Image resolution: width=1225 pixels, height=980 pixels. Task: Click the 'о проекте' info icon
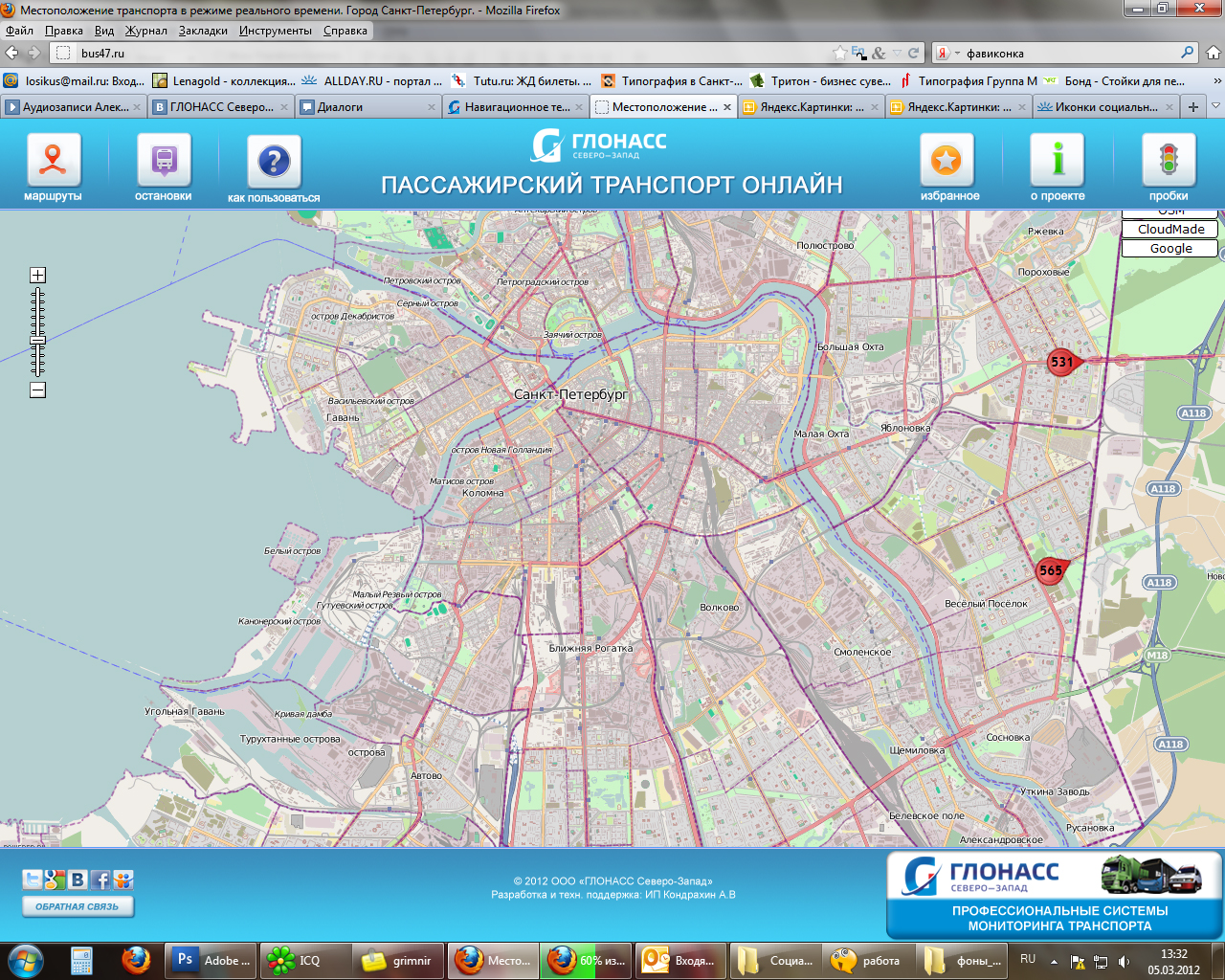point(1058,161)
